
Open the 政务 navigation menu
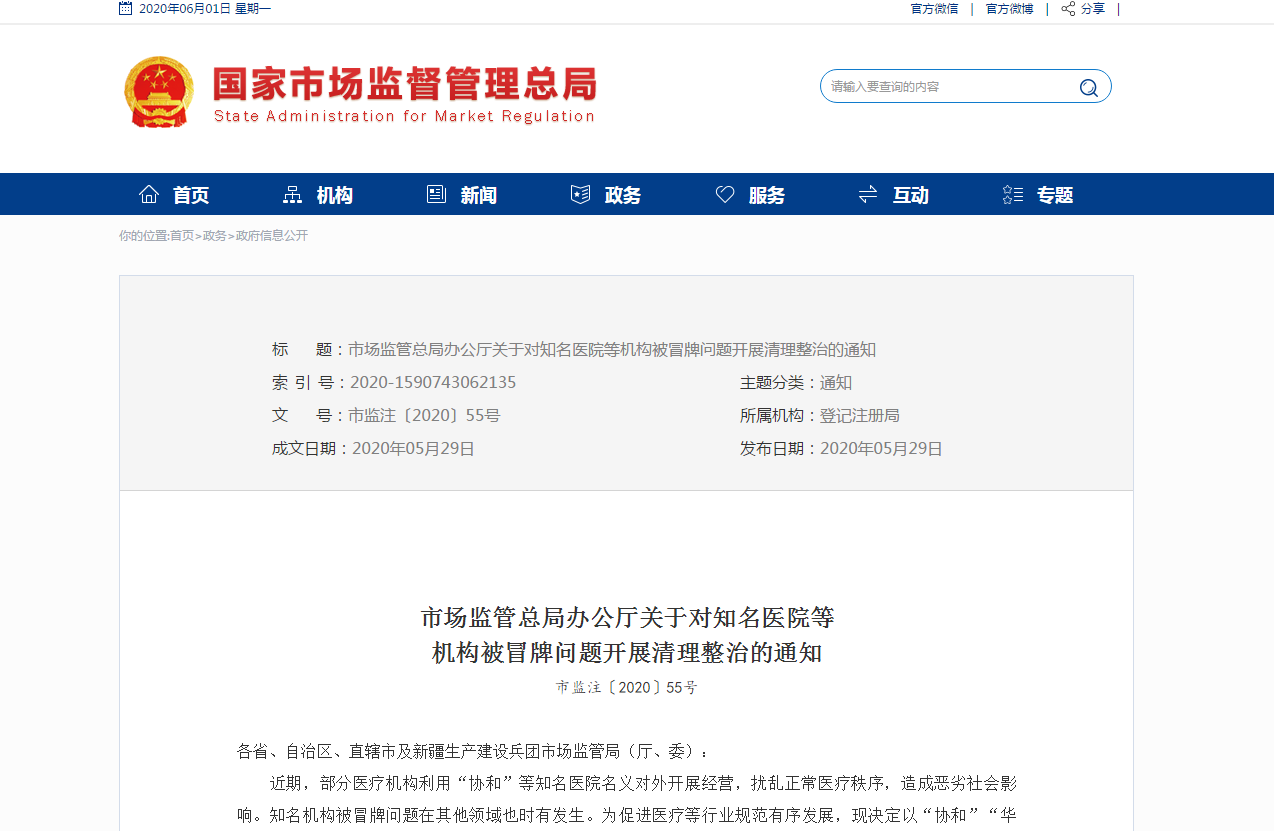(622, 196)
